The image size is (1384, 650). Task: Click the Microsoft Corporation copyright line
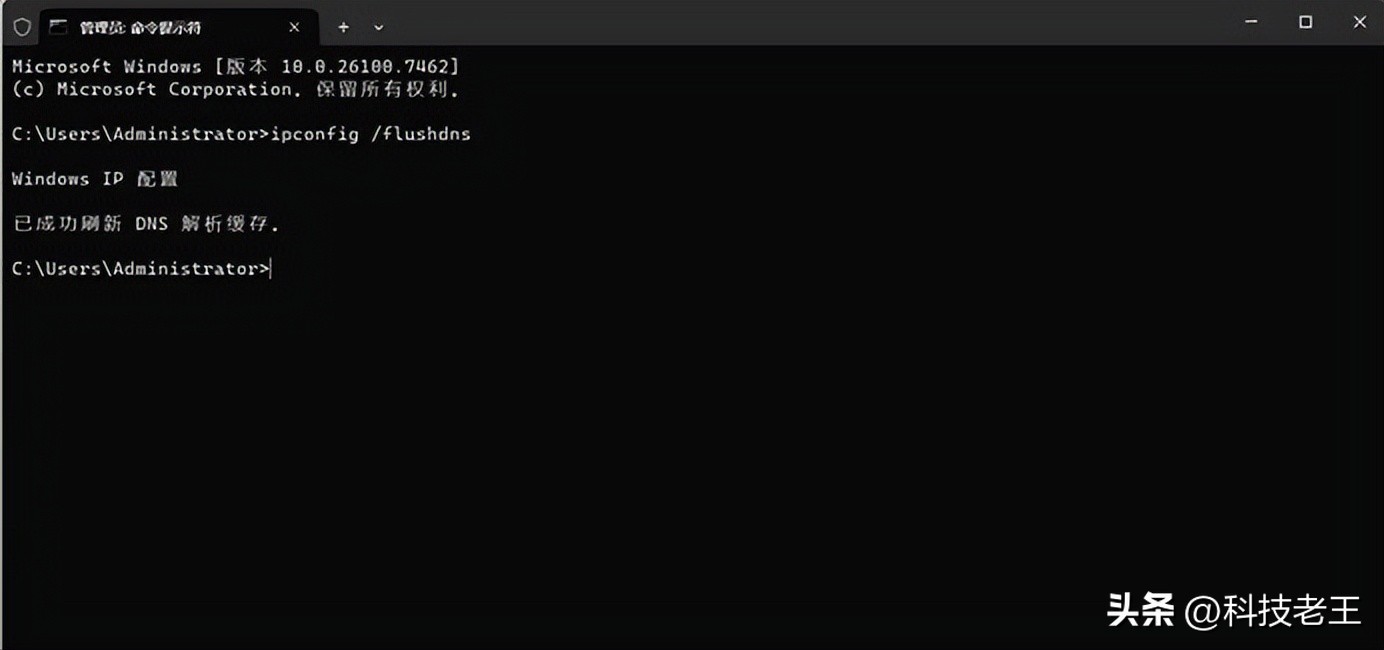[236, 89]
